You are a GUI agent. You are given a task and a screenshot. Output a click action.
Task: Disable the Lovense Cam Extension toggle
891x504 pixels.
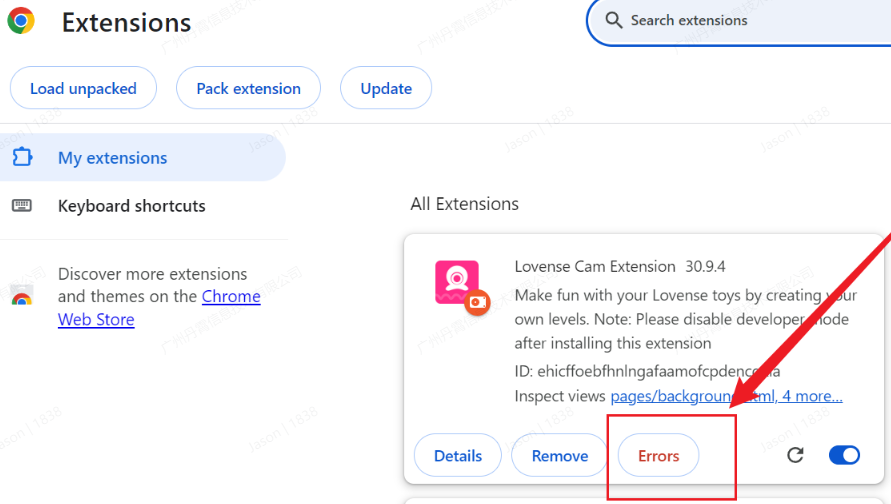tap(844, 455)
